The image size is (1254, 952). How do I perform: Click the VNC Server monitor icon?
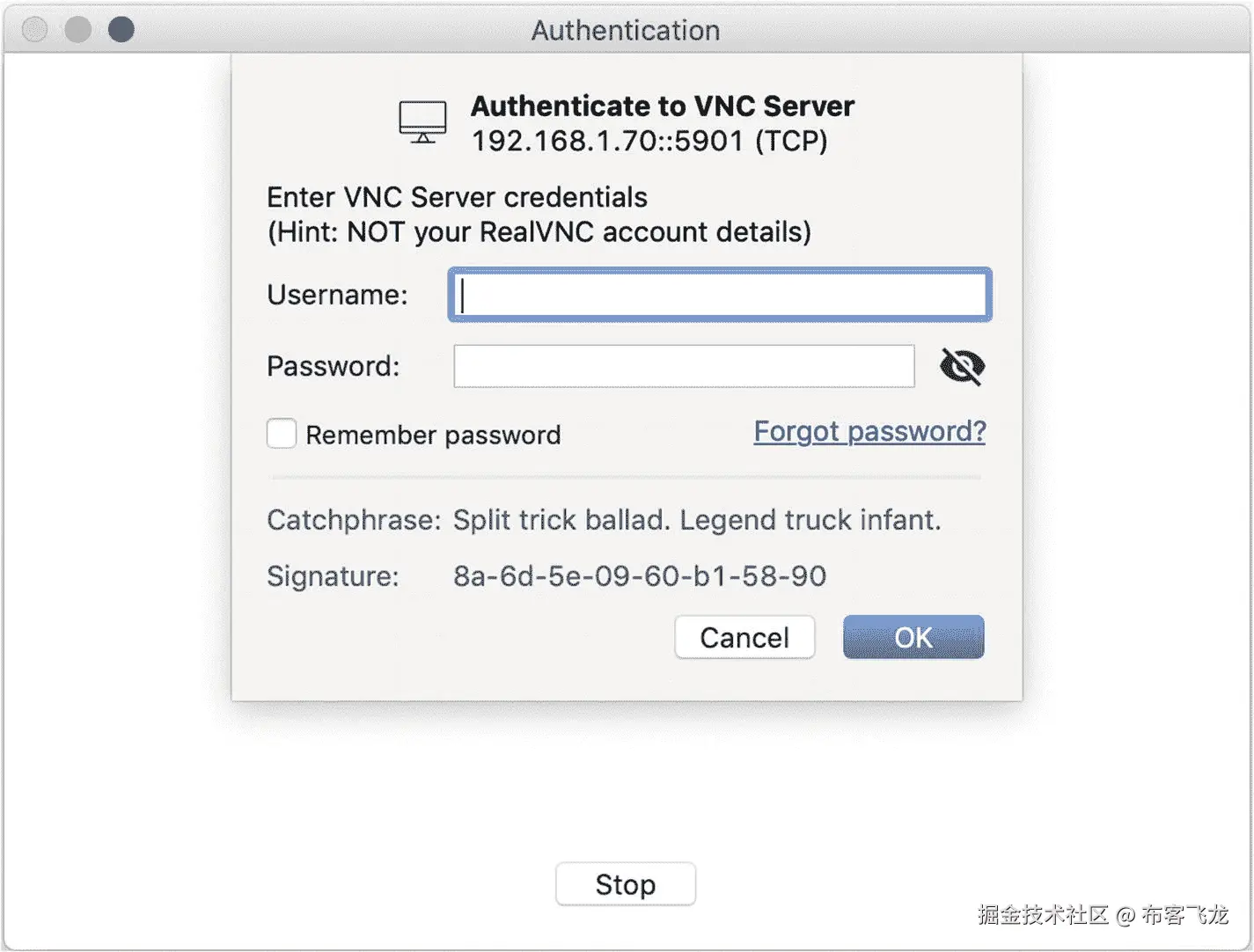pos(422,121)
